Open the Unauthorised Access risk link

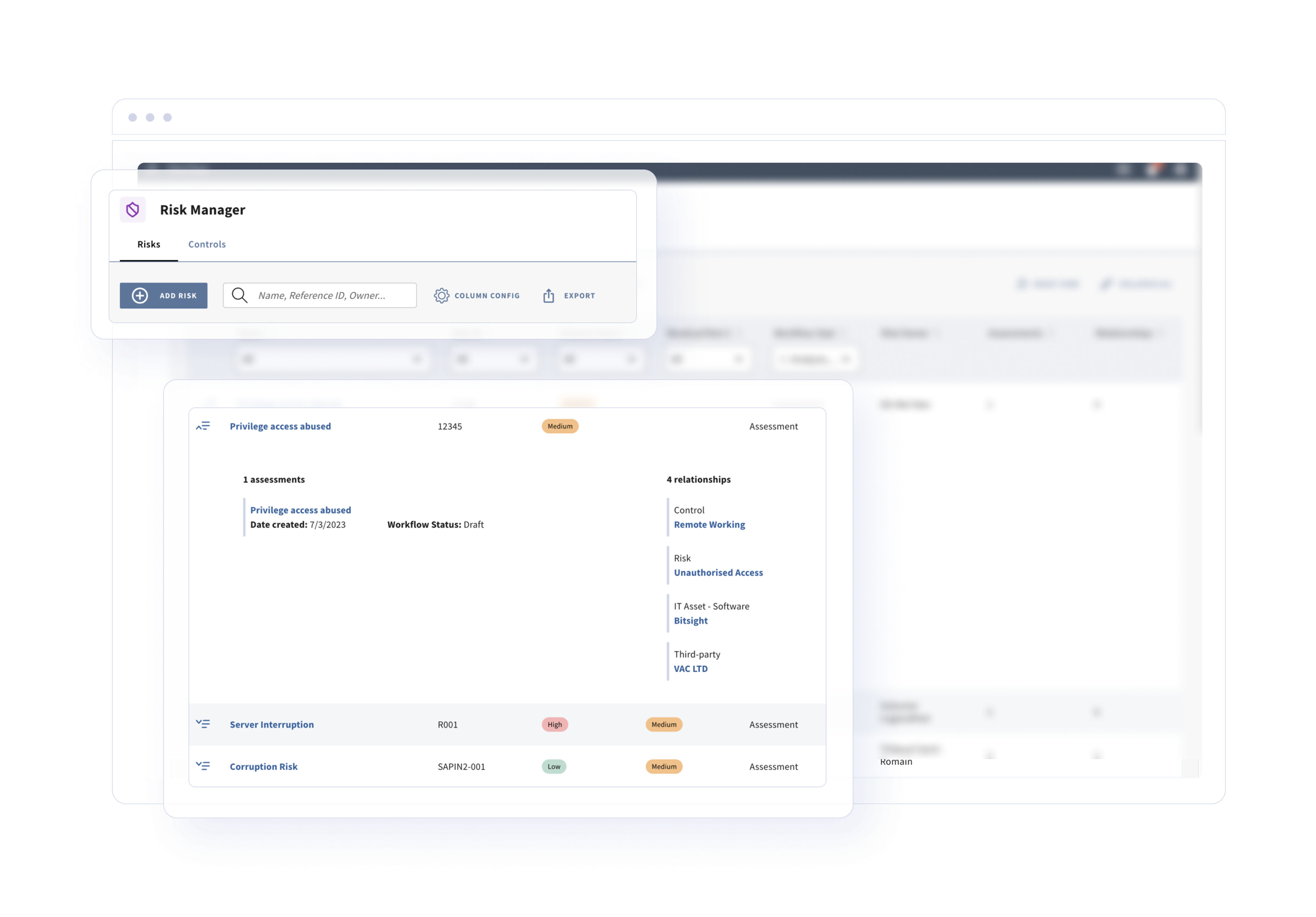pyautogui.click(x=718, y=572)
